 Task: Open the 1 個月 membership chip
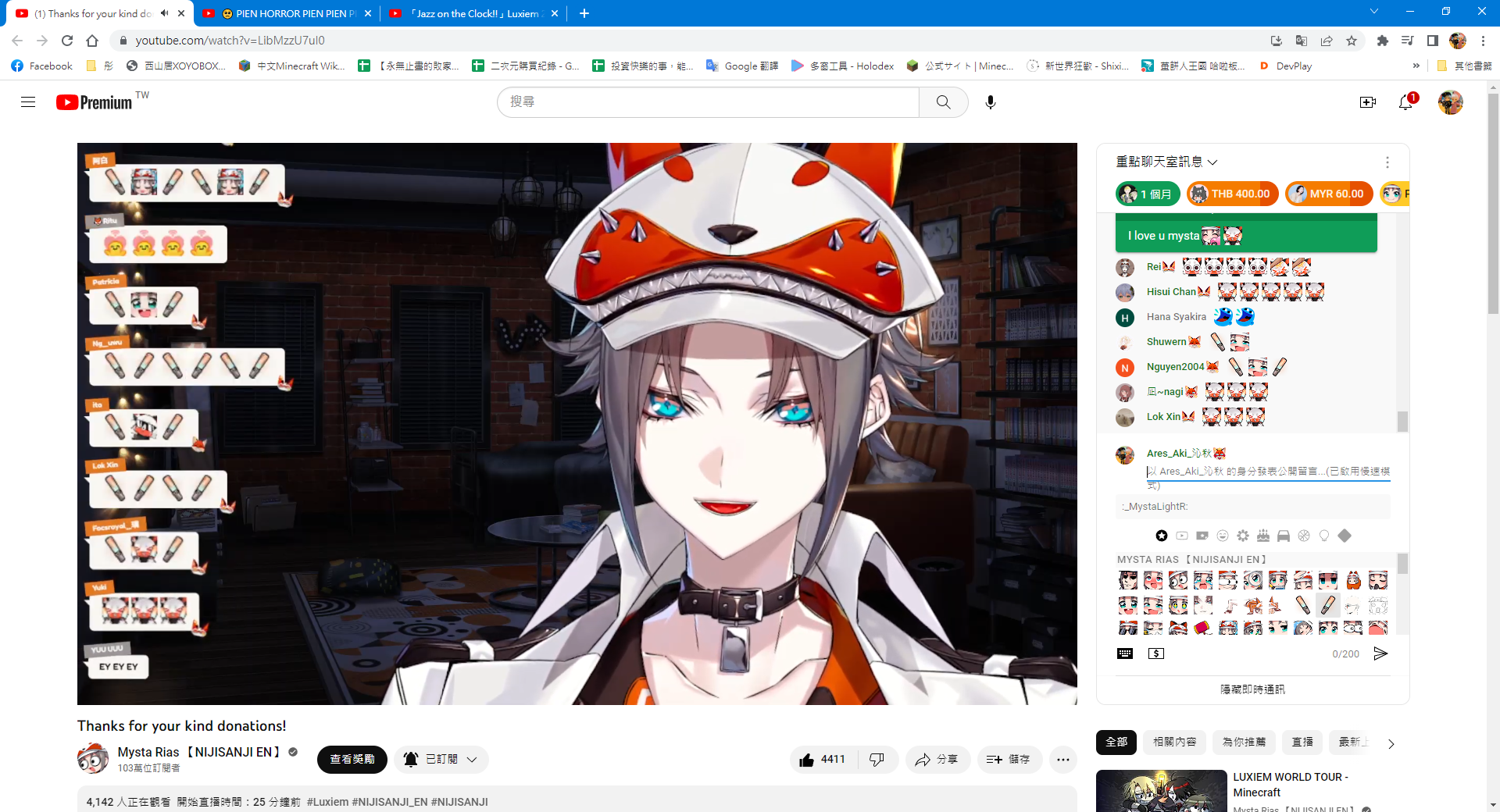[x=1147, y=194]
